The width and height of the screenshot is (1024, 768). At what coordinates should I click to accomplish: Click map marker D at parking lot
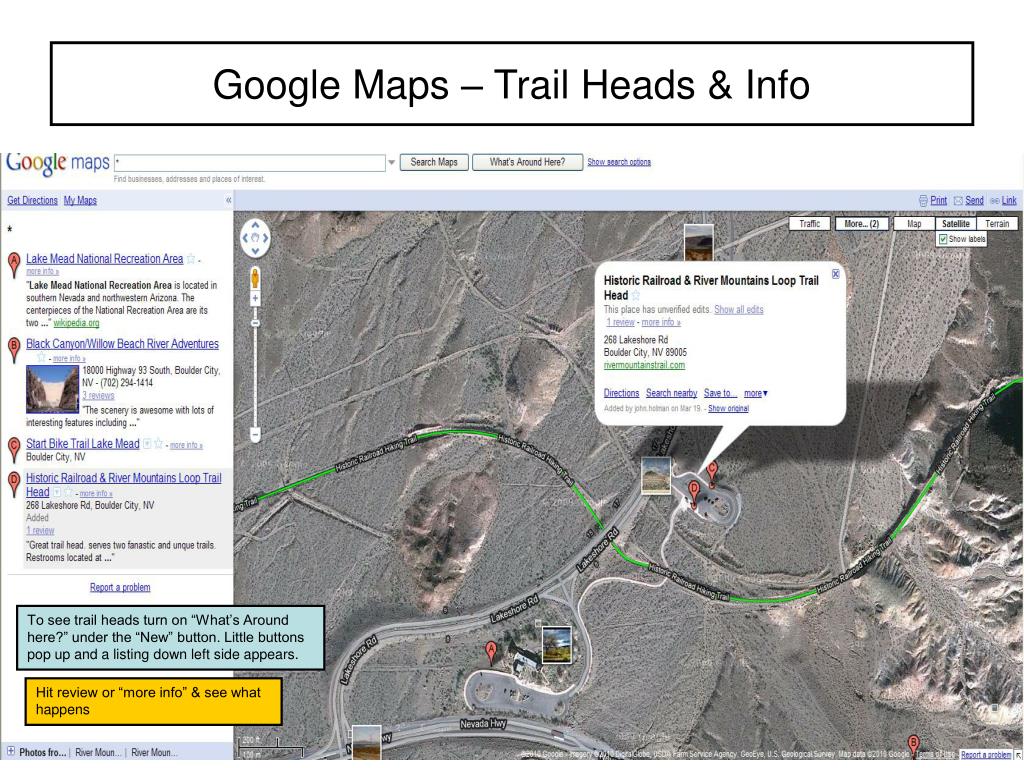(694, 490)
